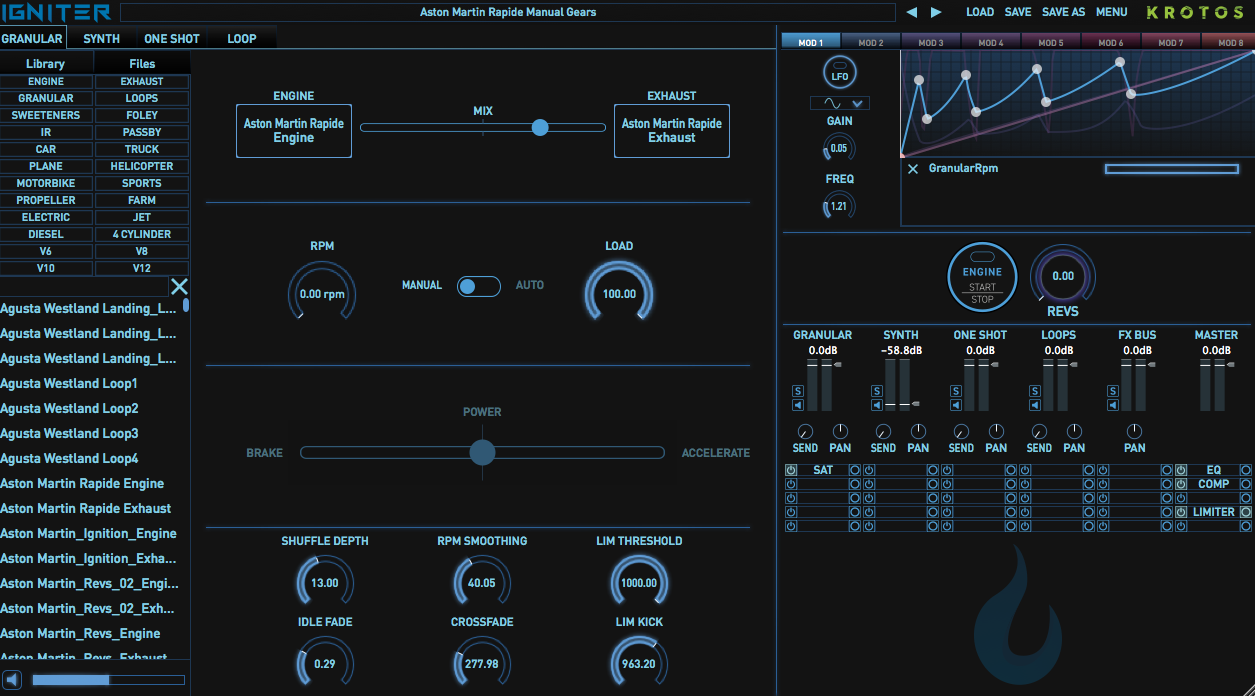Switch to the LOOP tab

point(242,39)
